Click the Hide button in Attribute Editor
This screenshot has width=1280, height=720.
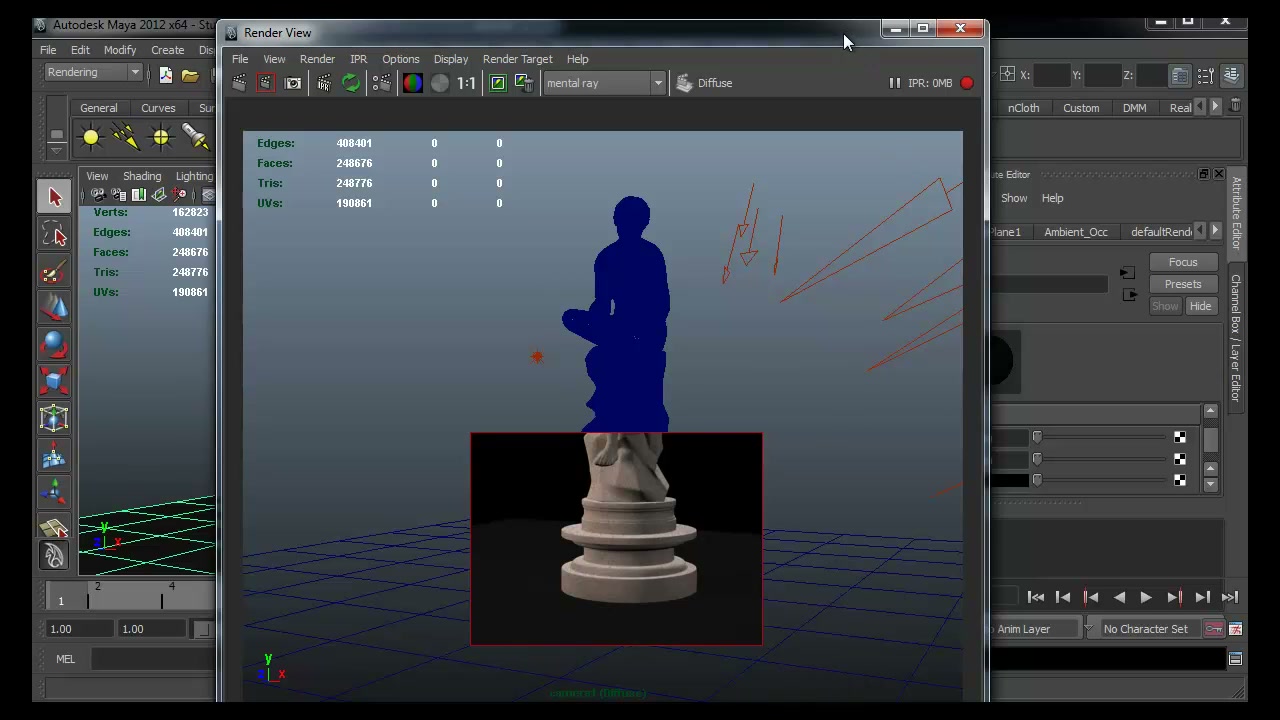pos(1200,306)
